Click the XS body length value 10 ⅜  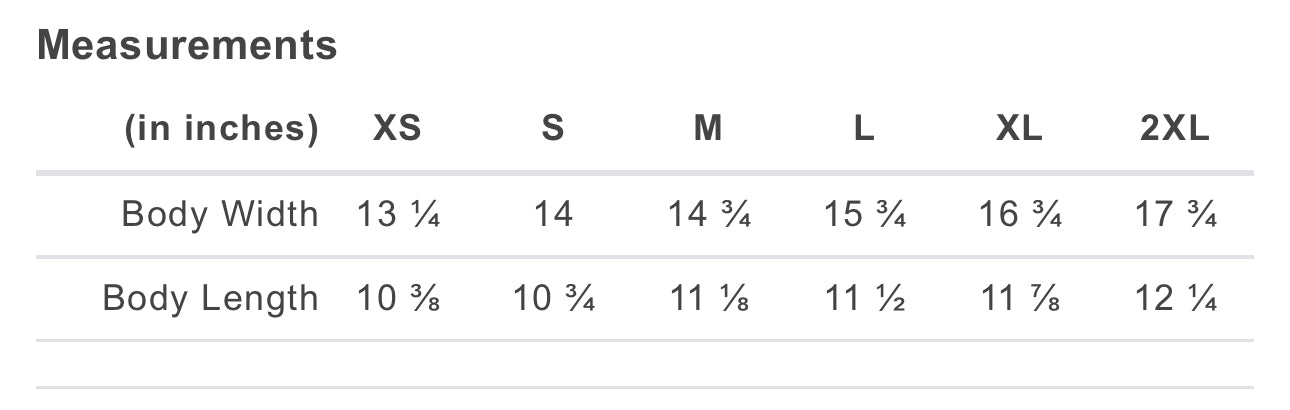click(x=398, y=298)
